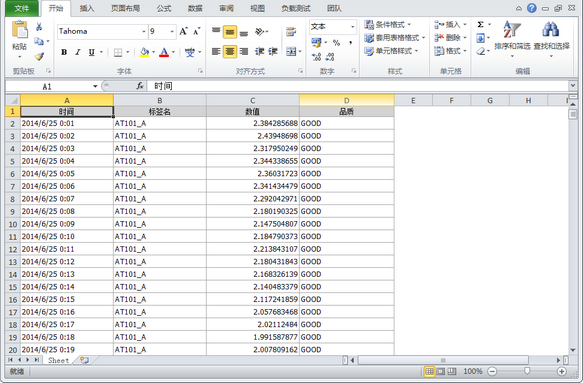Switch to the 页面布局 ribbon tab

click(125, 8)
